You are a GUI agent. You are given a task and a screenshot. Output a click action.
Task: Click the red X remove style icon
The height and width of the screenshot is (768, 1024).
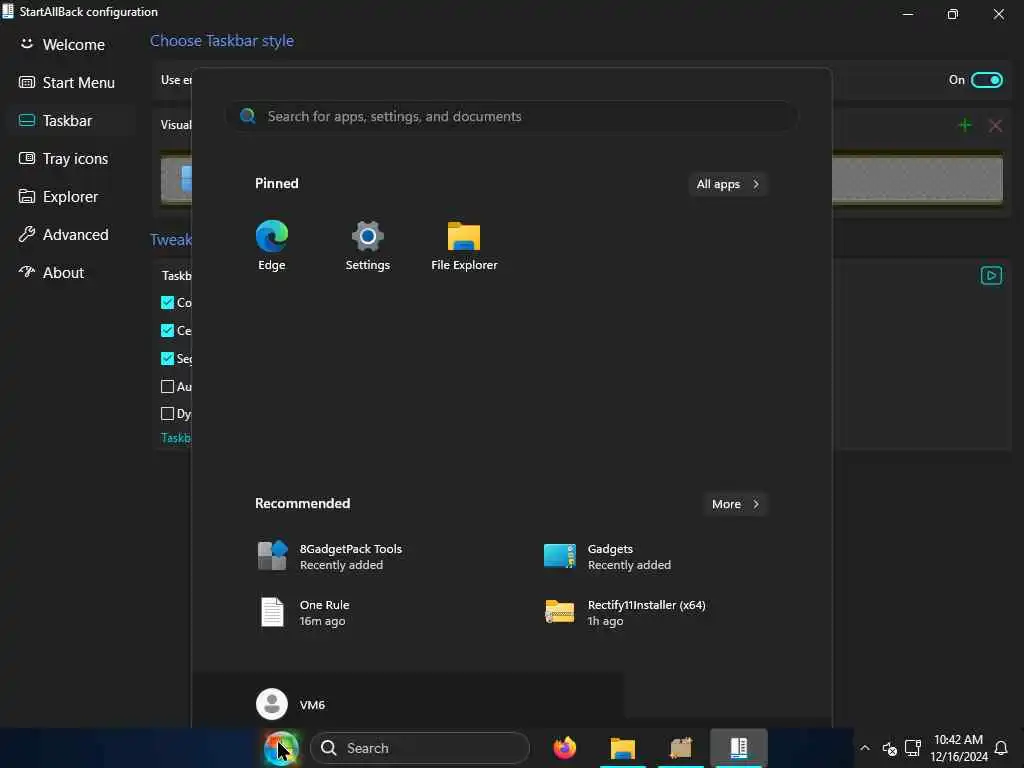pos(995,125)
